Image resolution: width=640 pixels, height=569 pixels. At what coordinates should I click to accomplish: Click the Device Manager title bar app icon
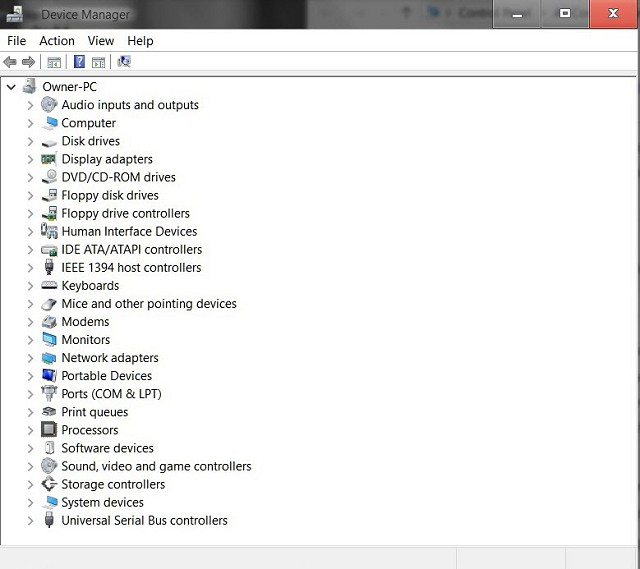click(15, 13)
